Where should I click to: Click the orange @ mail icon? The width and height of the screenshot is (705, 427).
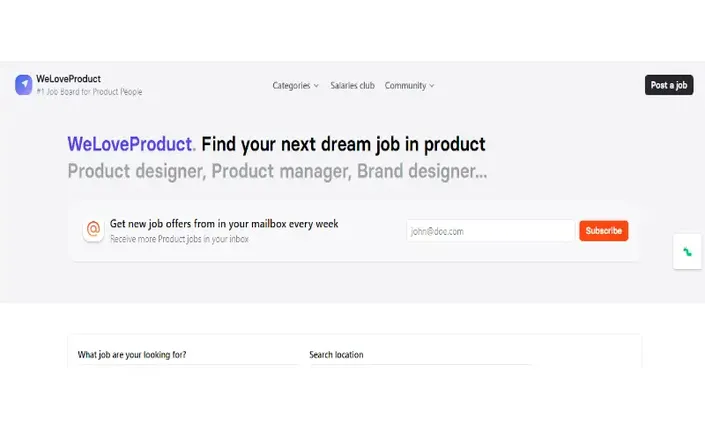coord(94,230)
